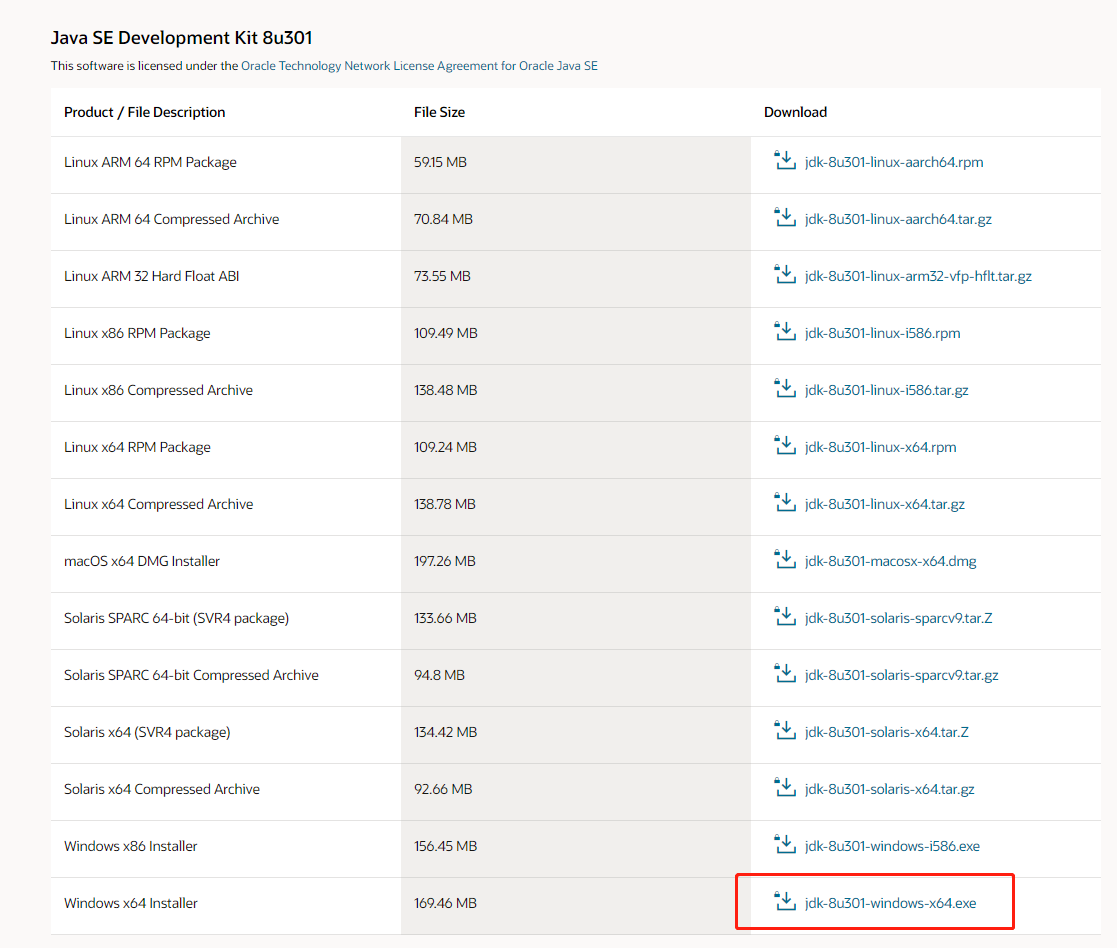Download jdk-8u301-solaris-x64.tar.Z link
Image resolution: width=1117 pixels, height=948 pixels.
click(x=887, y=732)
